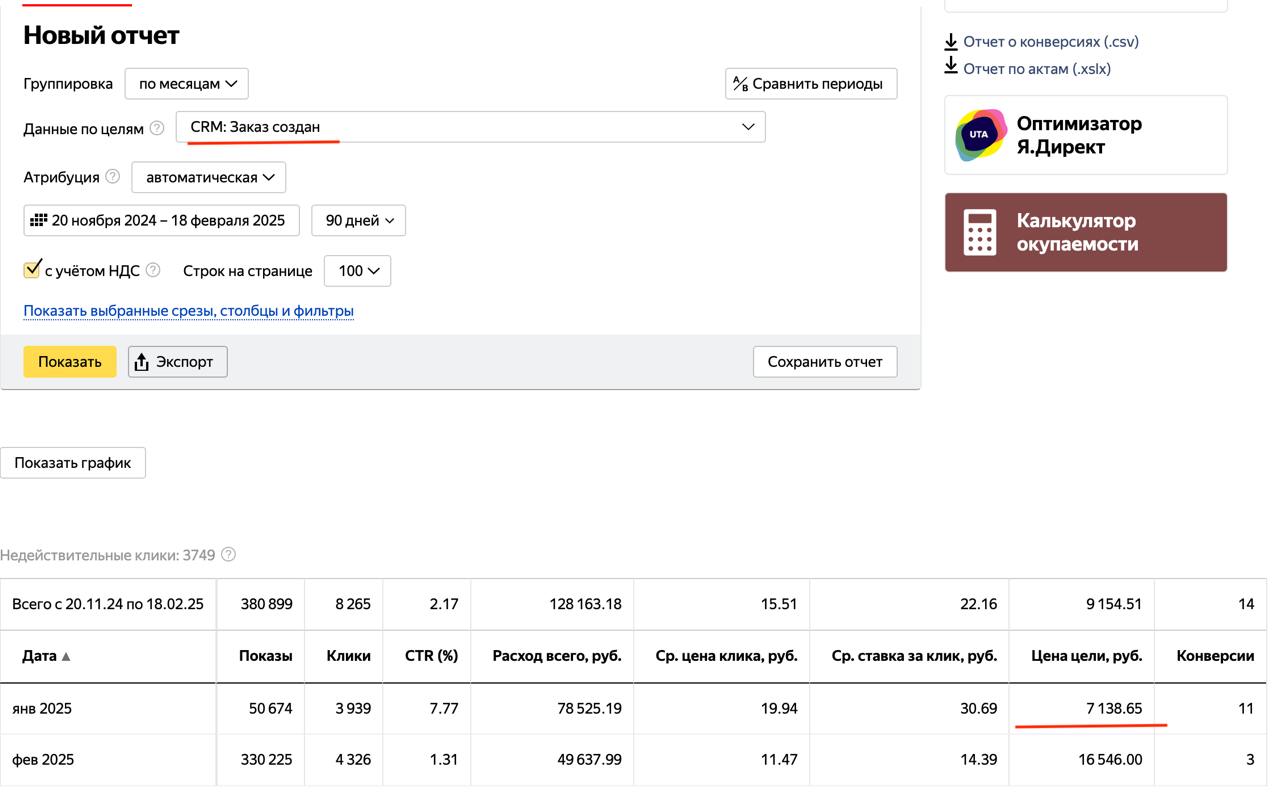
Task: Open the автоматическая attribution dropdown
Action: click(209, 177)
